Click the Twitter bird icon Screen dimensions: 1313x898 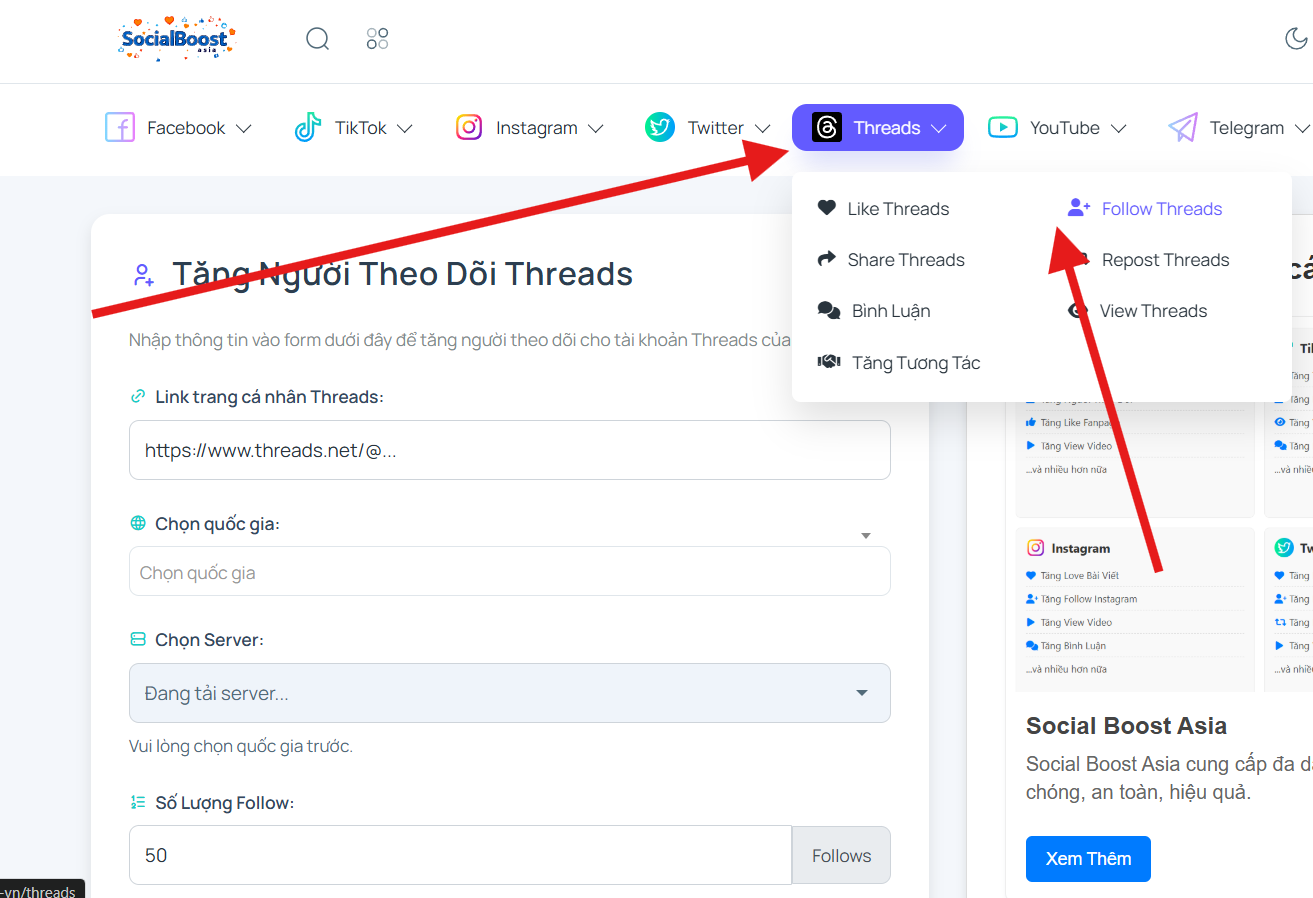coord(660,127)
